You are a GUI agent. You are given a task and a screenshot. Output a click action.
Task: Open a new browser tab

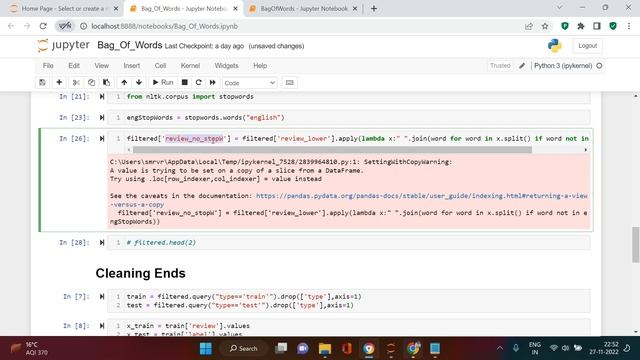pyautogui.click(x=374, y=9)
